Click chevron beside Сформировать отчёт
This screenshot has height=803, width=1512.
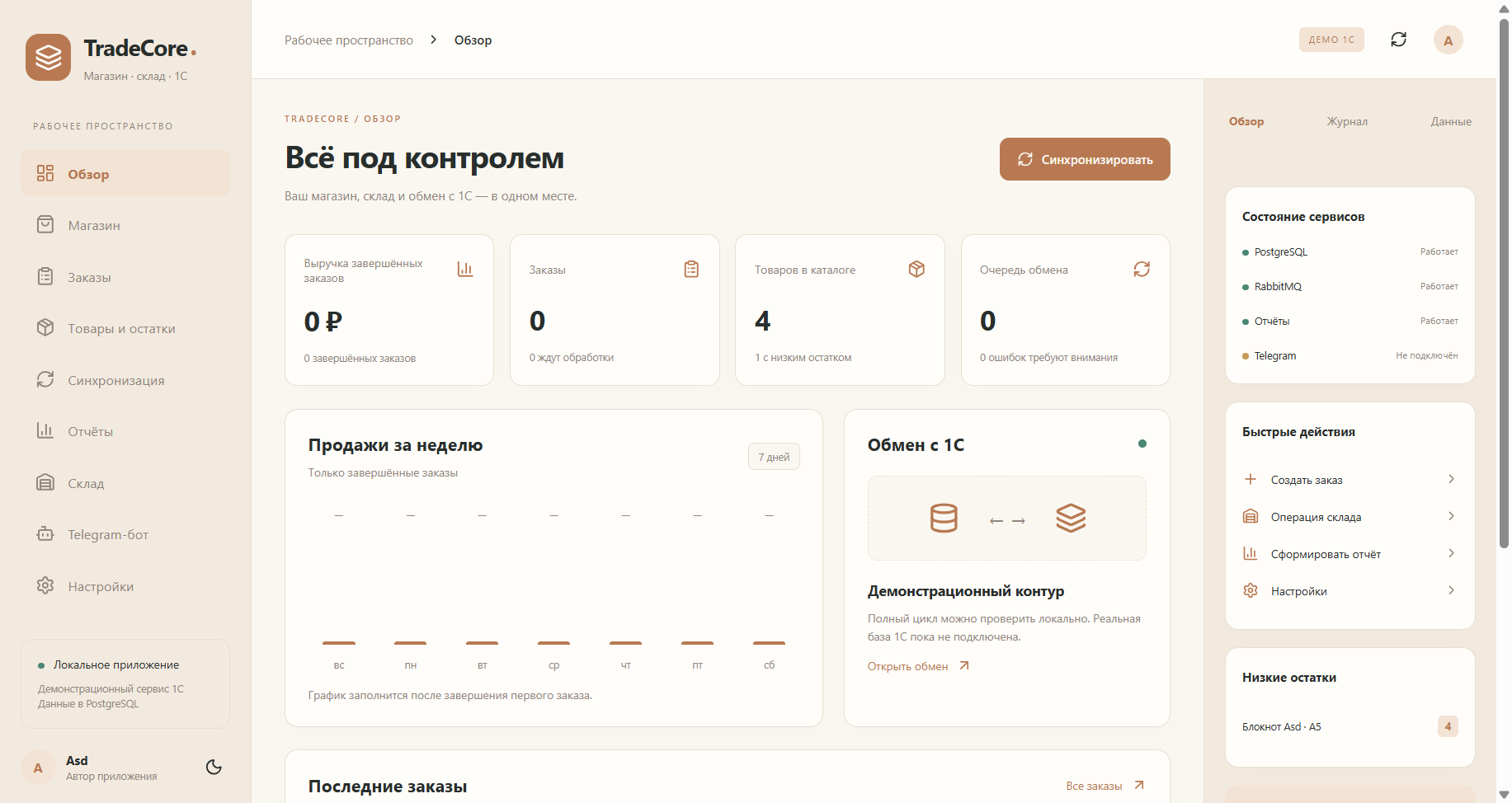pos(1451,553)
